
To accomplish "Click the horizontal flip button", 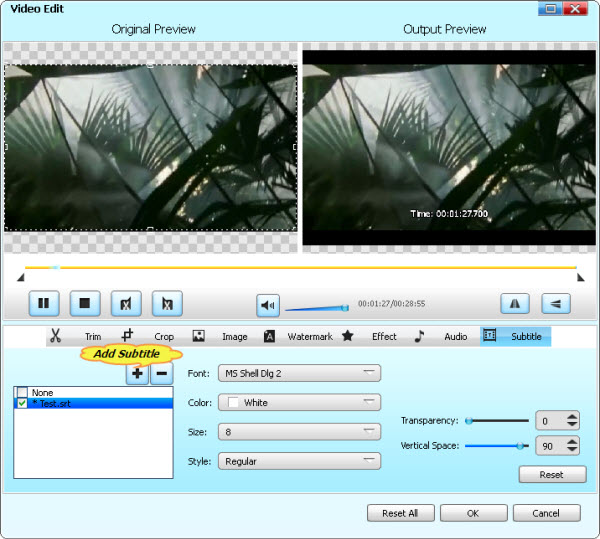I will point(515,303).
